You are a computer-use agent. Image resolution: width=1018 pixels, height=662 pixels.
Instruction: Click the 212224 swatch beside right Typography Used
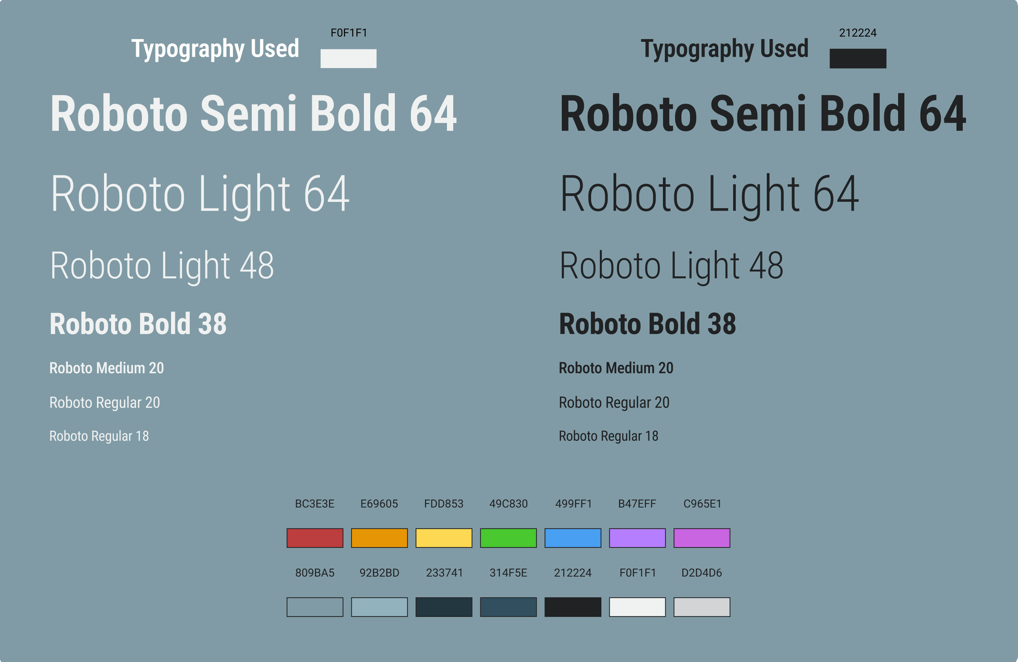(x=858, y=58)
